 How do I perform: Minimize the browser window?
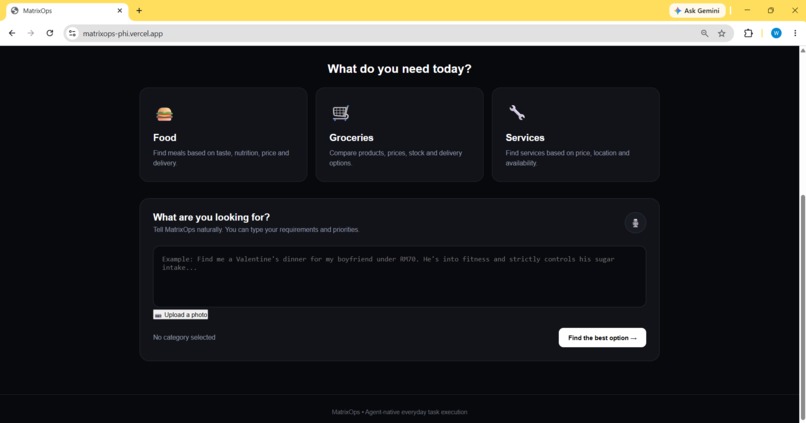[x=747, y=10]
